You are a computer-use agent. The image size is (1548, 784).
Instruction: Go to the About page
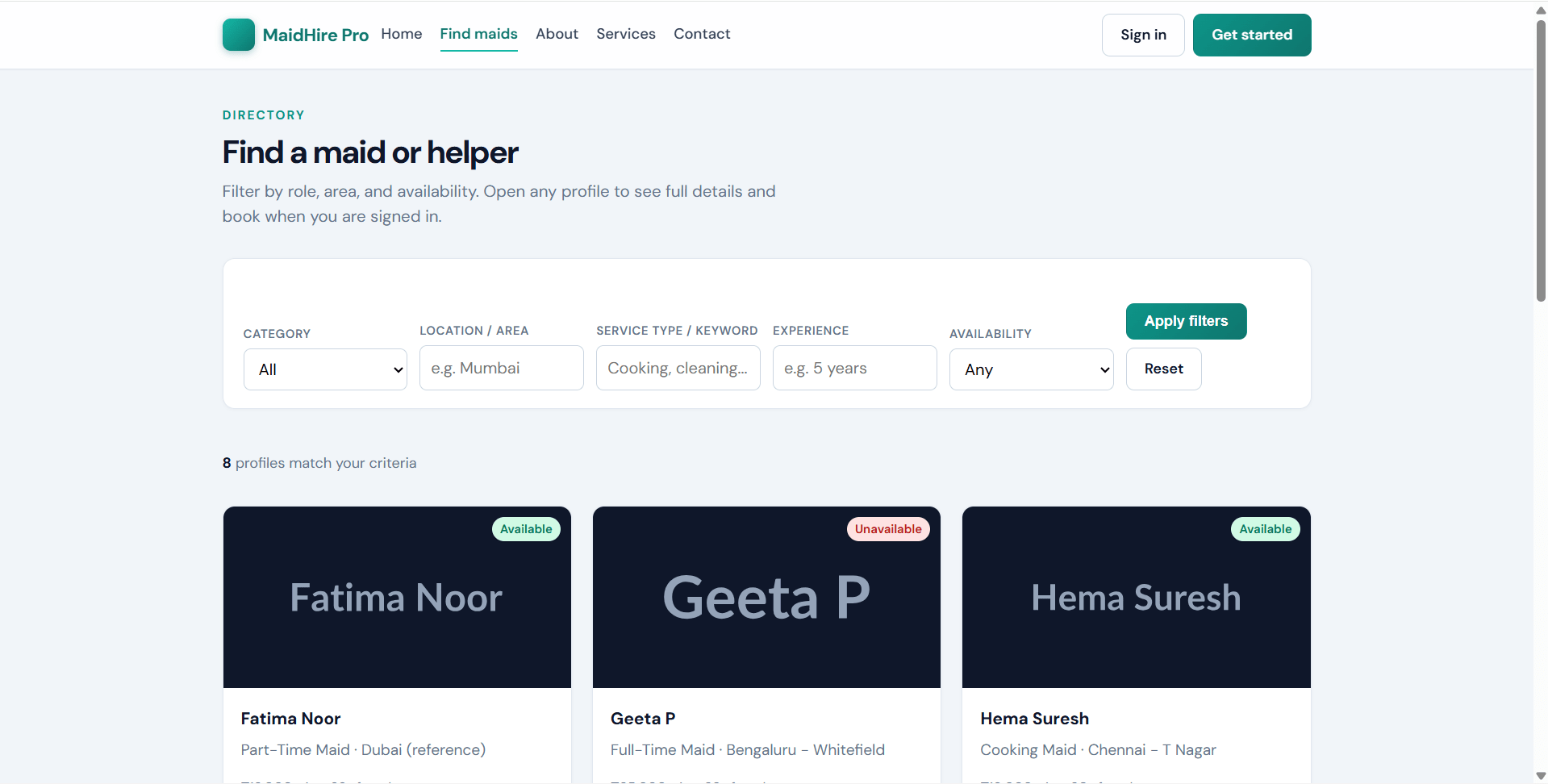click(x=557, y=34)
